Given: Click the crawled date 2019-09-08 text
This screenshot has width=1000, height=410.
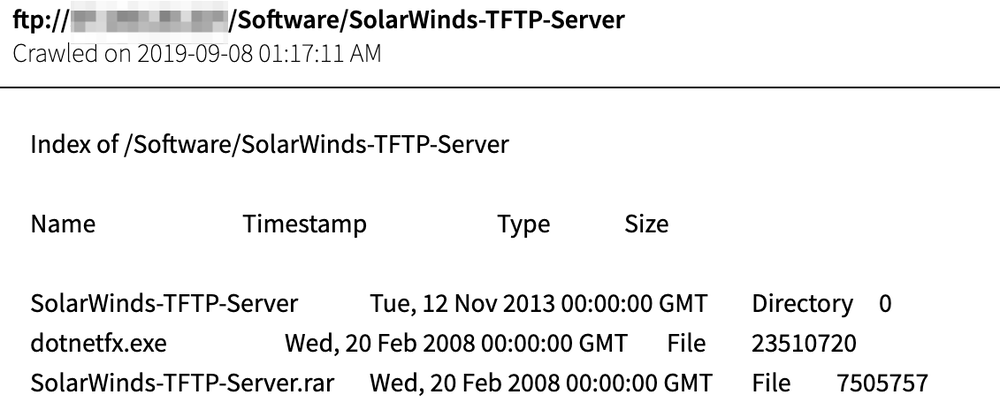Looking at the screenshot, I should (196, 54).
